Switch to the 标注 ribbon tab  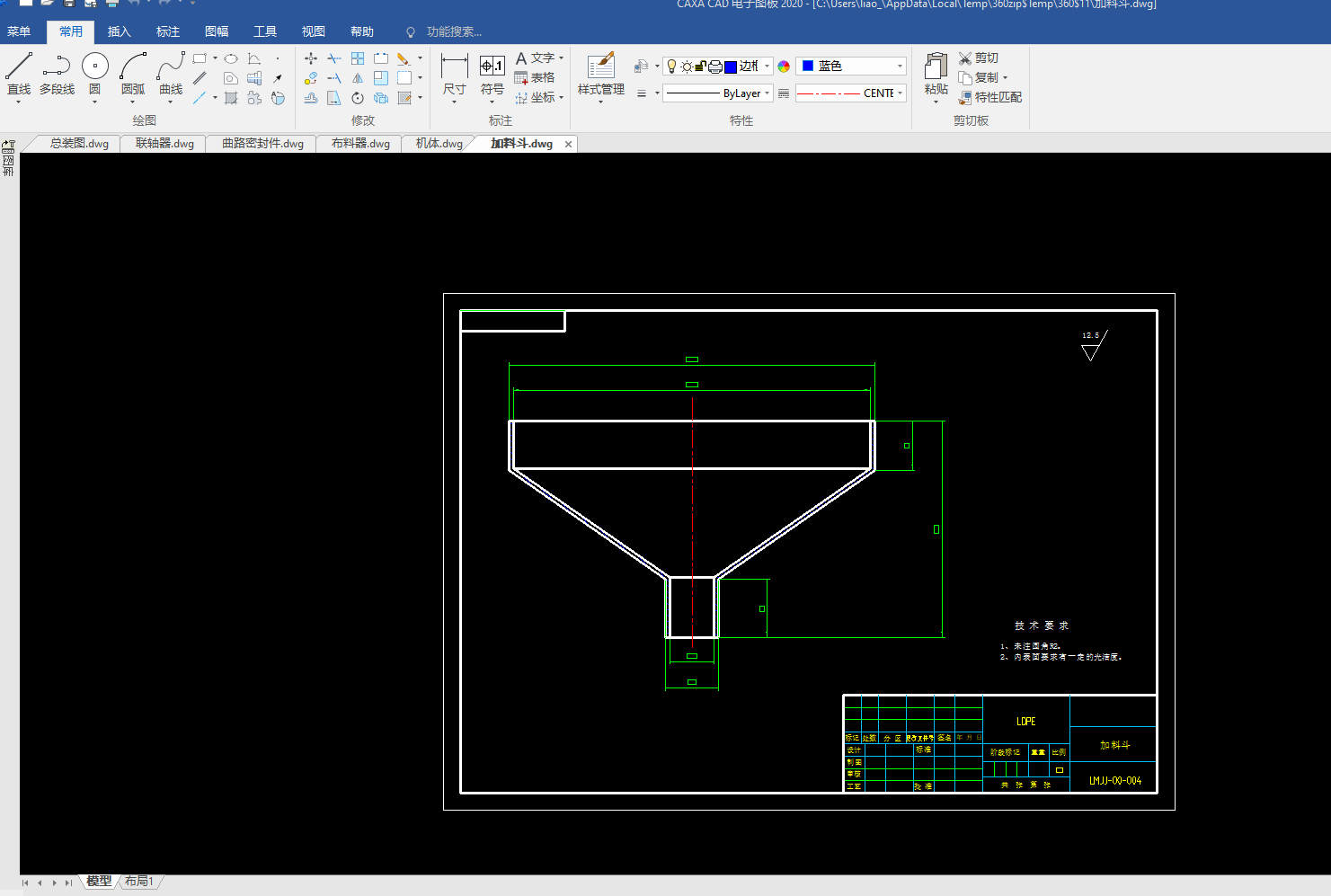coord(168,31)
